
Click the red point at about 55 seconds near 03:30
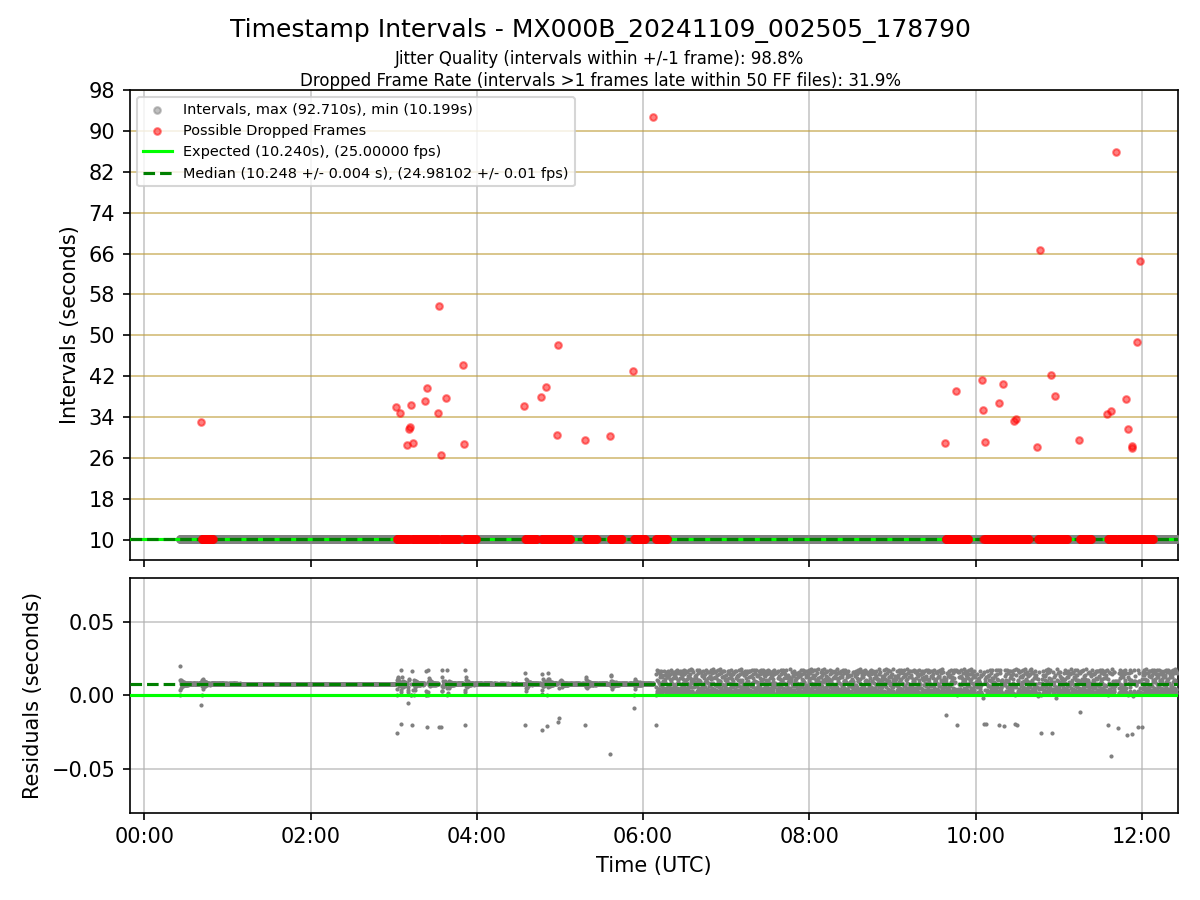click(439, 306)
